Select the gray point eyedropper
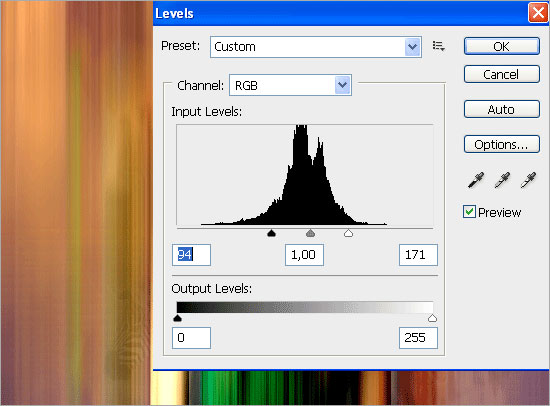550x406 pixels. coord(502,180)
